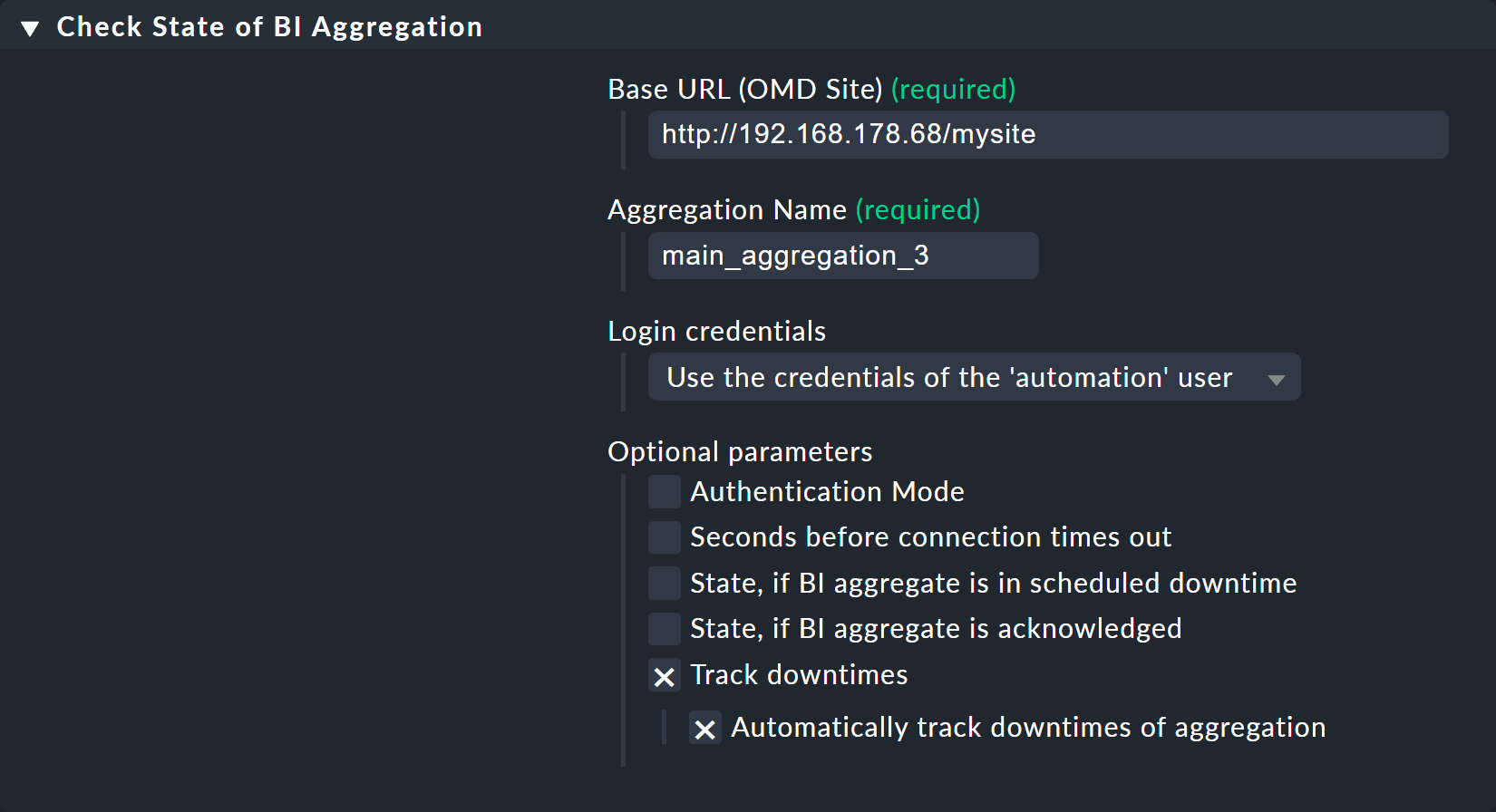Click the 'Base URL (OMD Site)' label
Image resolution: width=1496 pixels, height=812 pixels.
point(744,90)
